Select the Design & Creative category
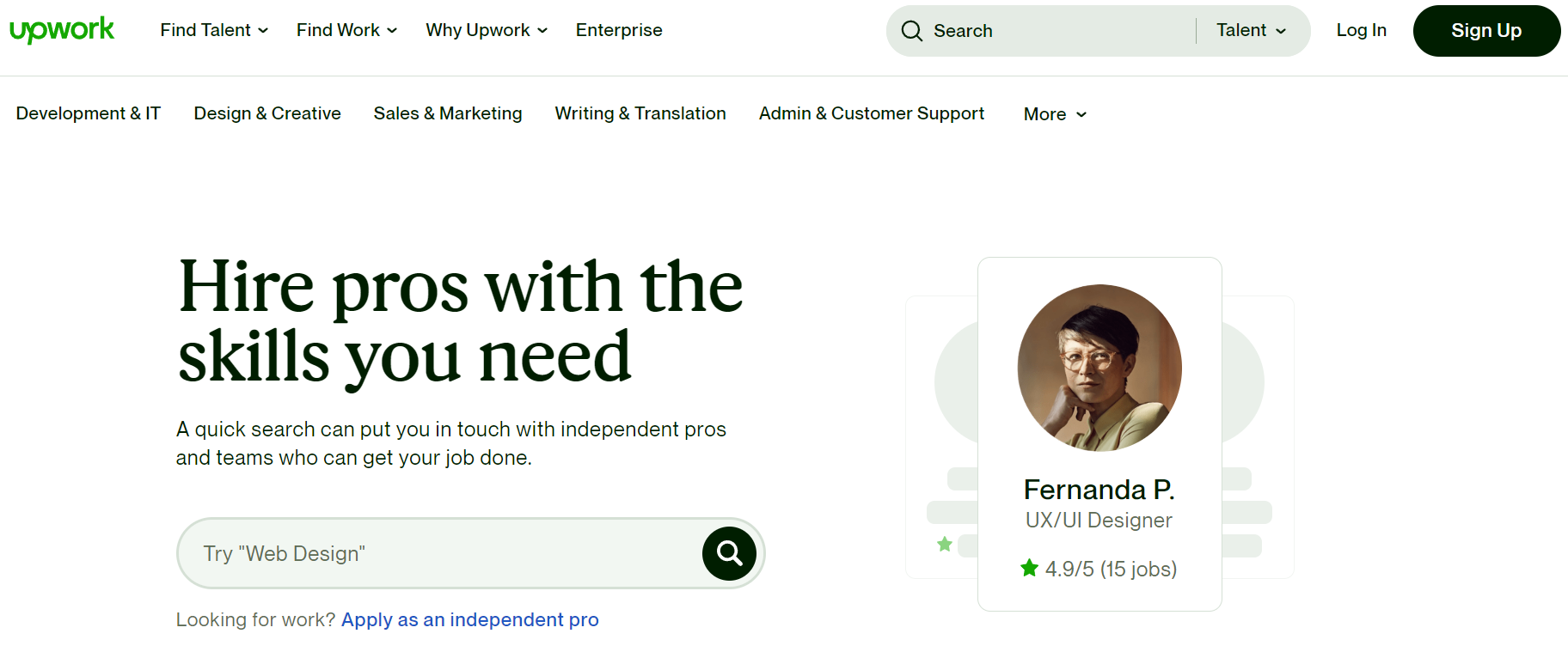Viewport: 1568px width, 658px height. (266, 113)
